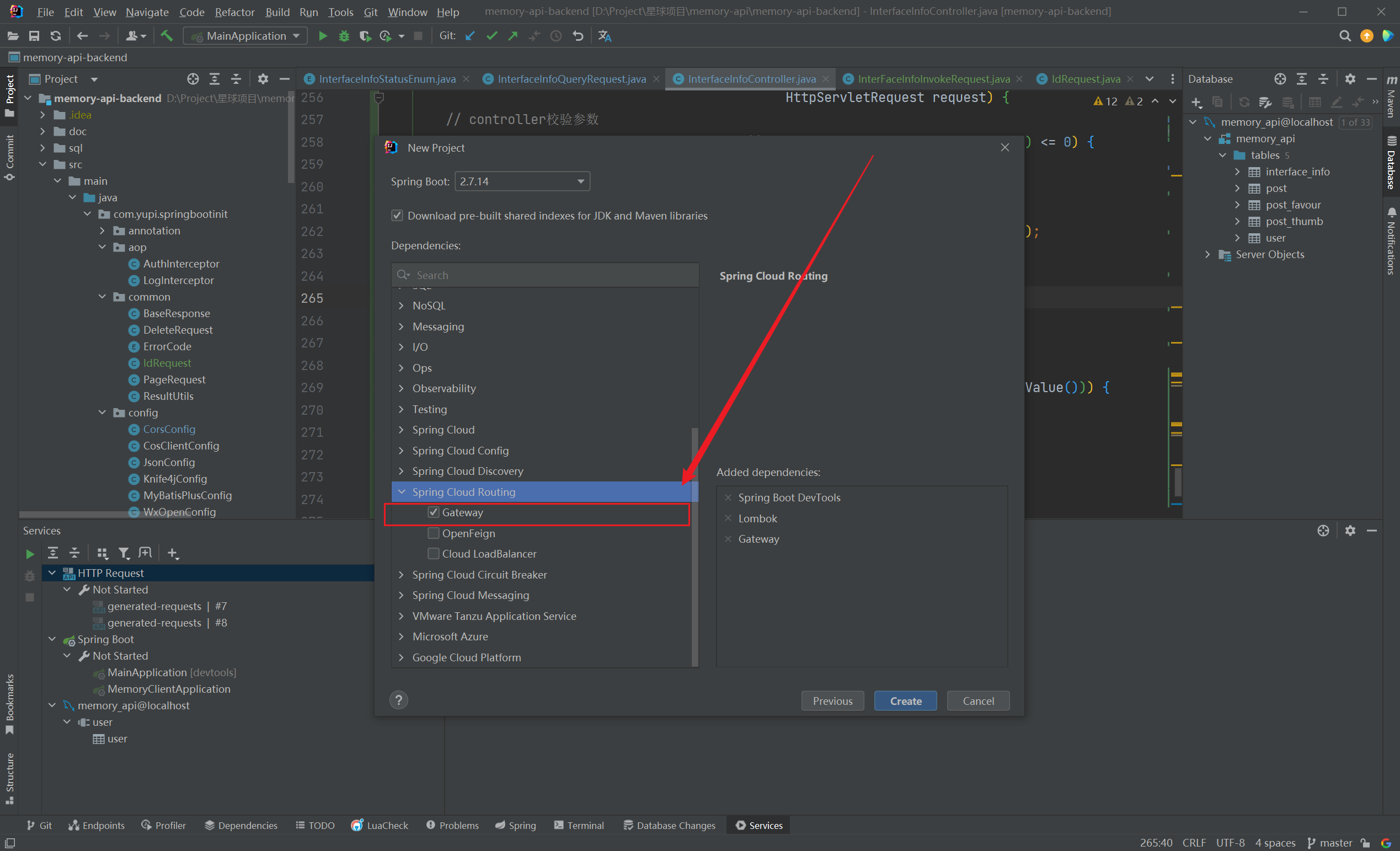The width and height of the screenshot is (1400, 851).
Task: Click the Database panel add plus icon
Action: click(x=1196, y=102)
